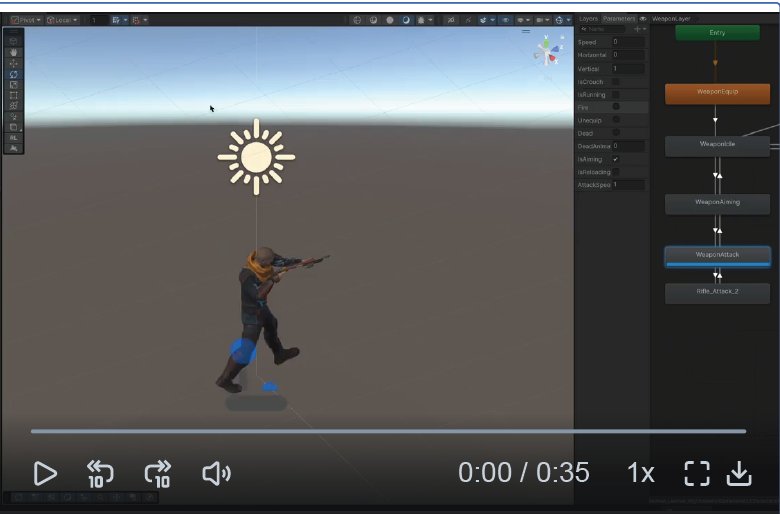Screen dimensions: 780x514
Task: Select the Scale tool
Action: tap(13, 85)
